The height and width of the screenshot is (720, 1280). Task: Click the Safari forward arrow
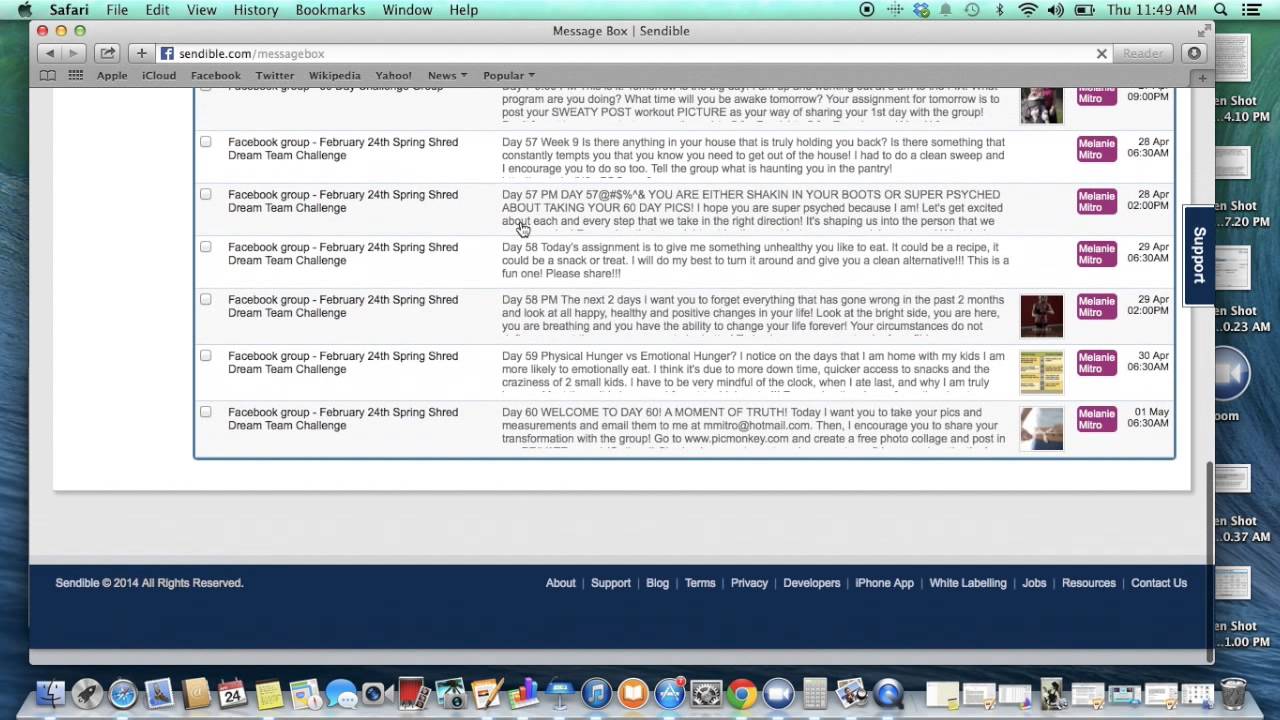(73, 53)
